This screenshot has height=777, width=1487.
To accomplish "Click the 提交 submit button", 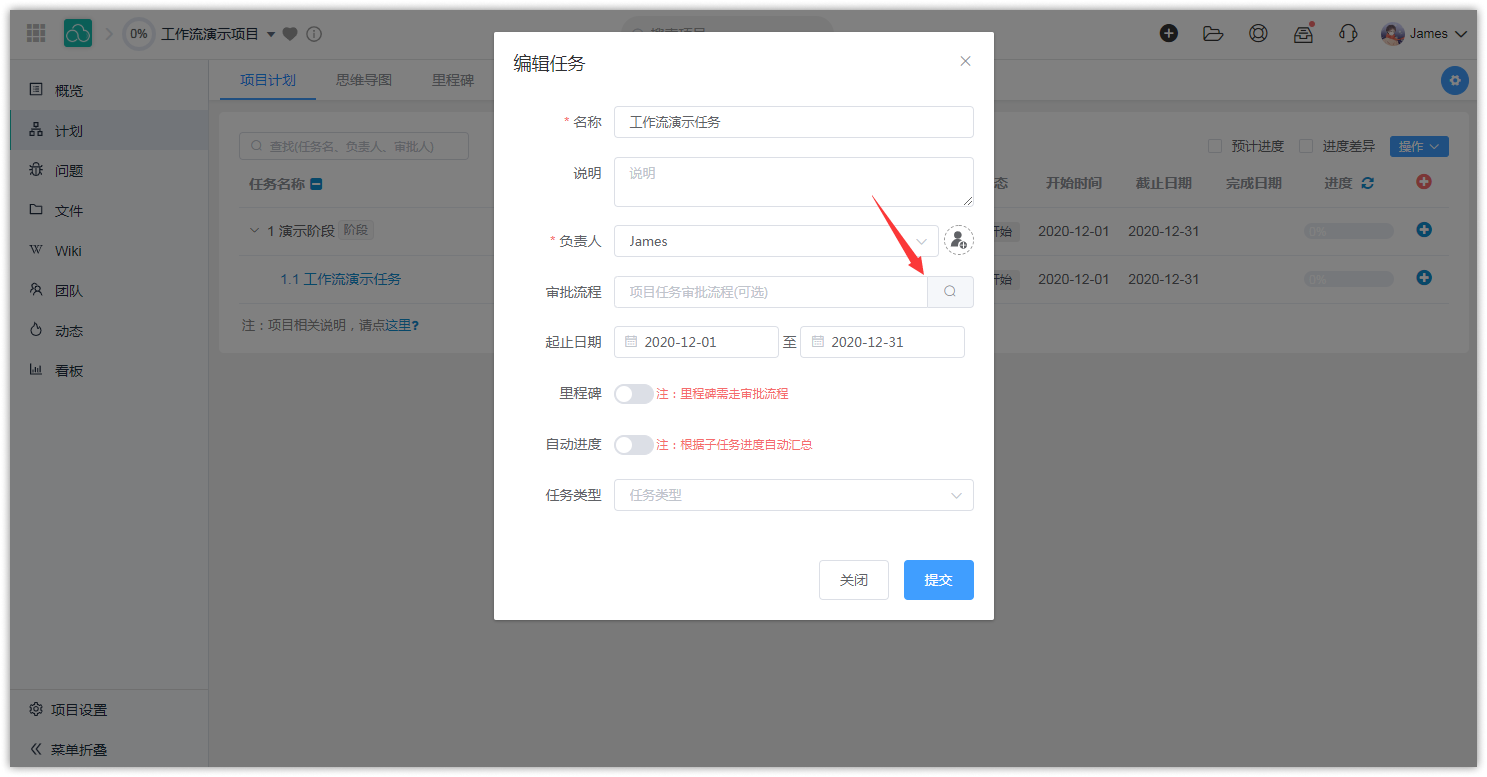I will click(x=938, y=580).
